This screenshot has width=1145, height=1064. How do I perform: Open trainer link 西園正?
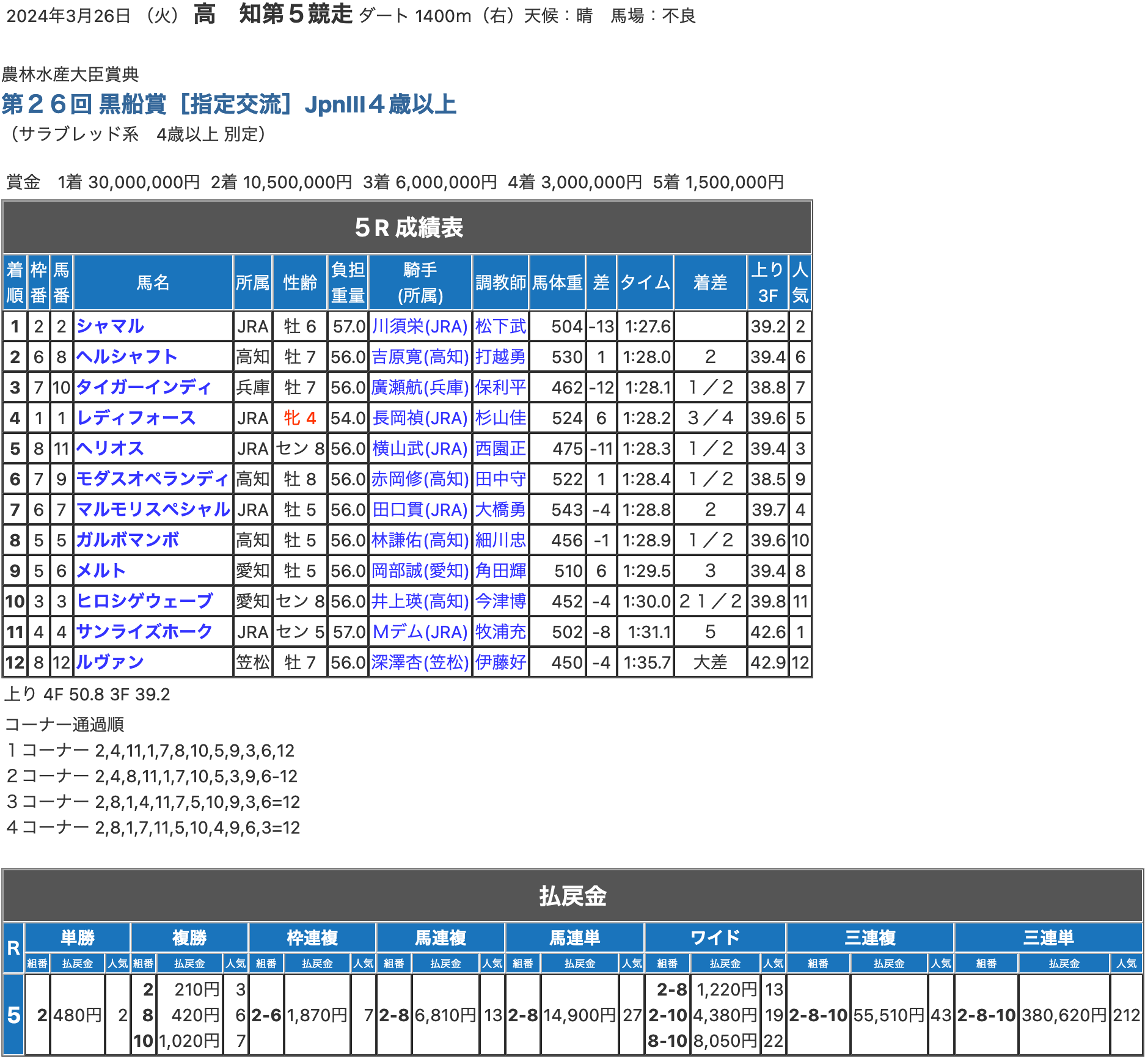point(500,449)
